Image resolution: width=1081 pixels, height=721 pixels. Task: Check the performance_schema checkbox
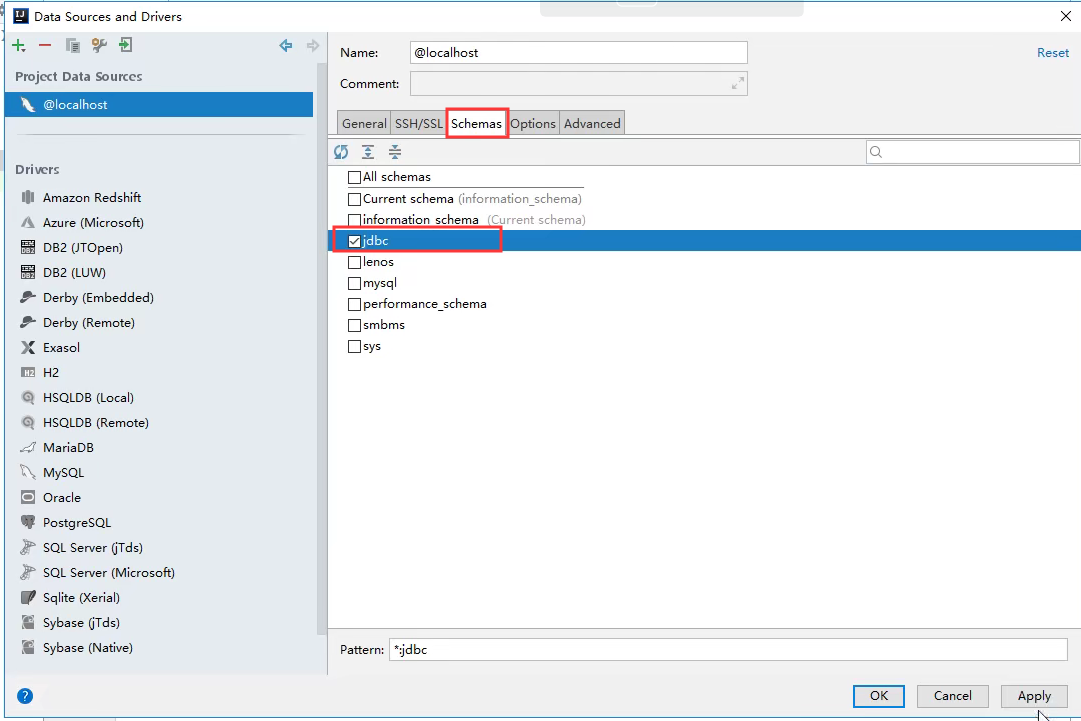(x=354, y=304)
